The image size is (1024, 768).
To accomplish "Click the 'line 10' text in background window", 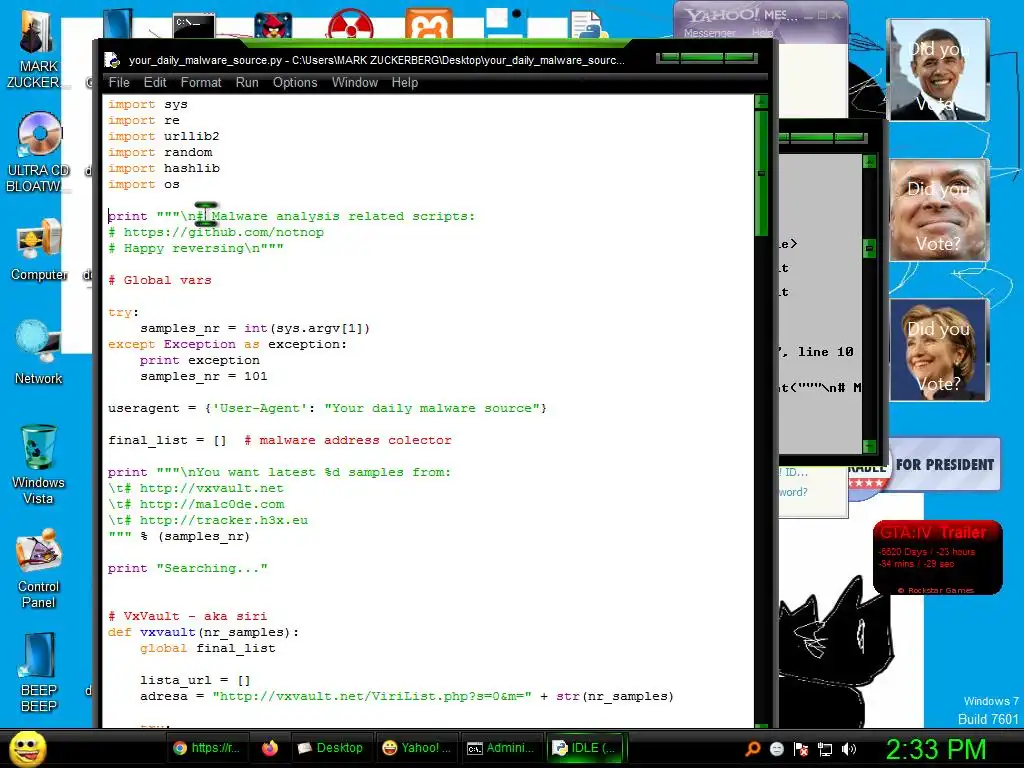I will (x=825, y=352).
